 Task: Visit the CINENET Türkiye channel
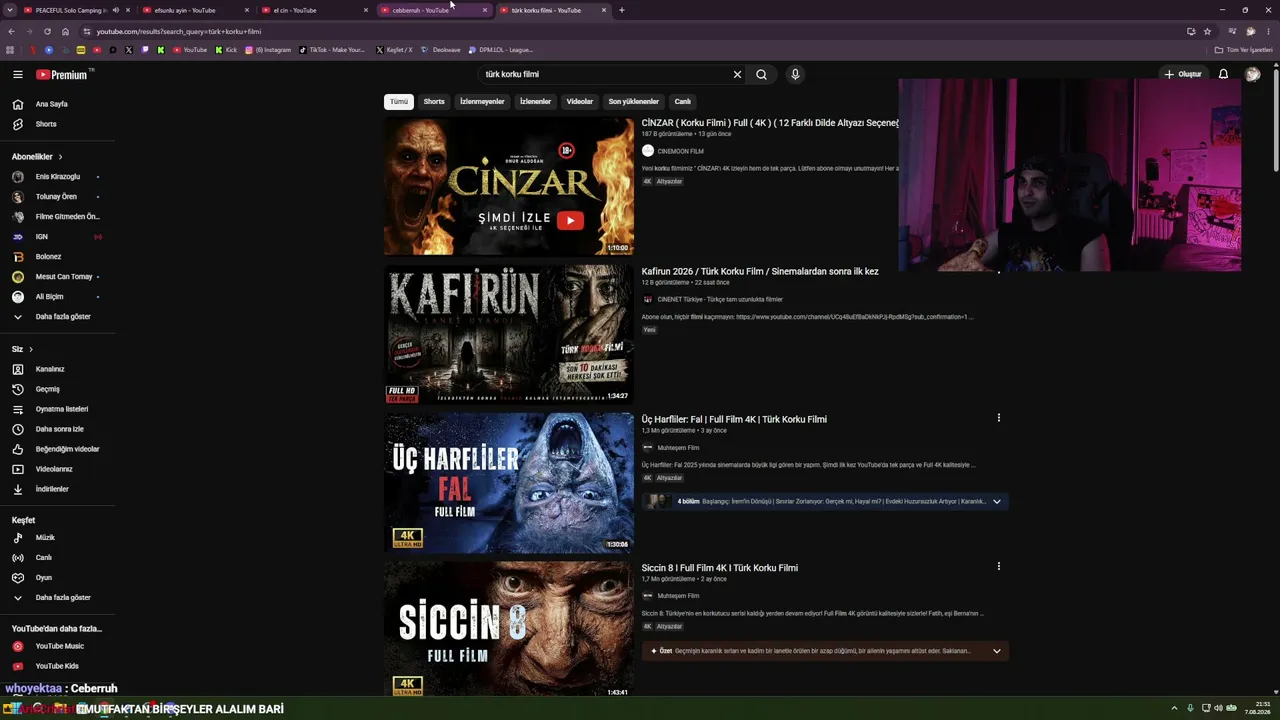click(720, 299)
